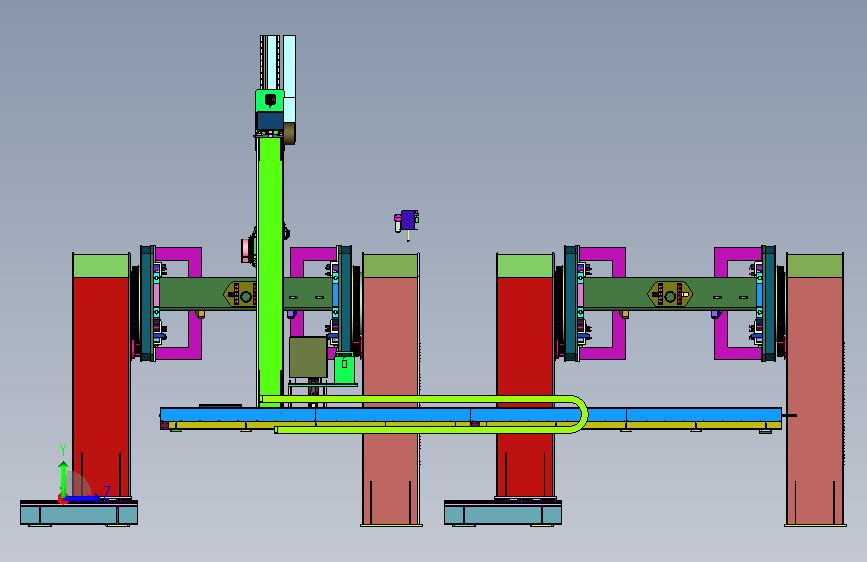The height and width of the screenshot is (562, 867).
Task: Select the small bright green box beside the olive cabinet
Action: click(x=344, y=368)
